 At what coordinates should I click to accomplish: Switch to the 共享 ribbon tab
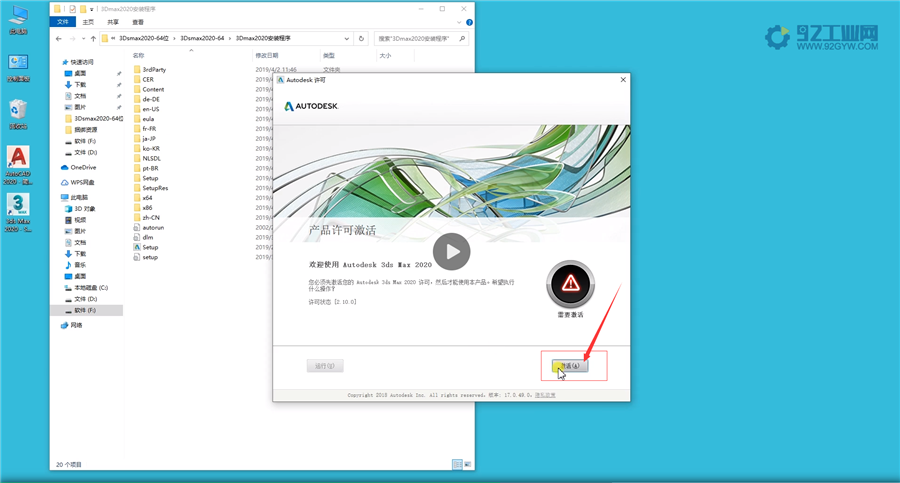click(112, 22)
